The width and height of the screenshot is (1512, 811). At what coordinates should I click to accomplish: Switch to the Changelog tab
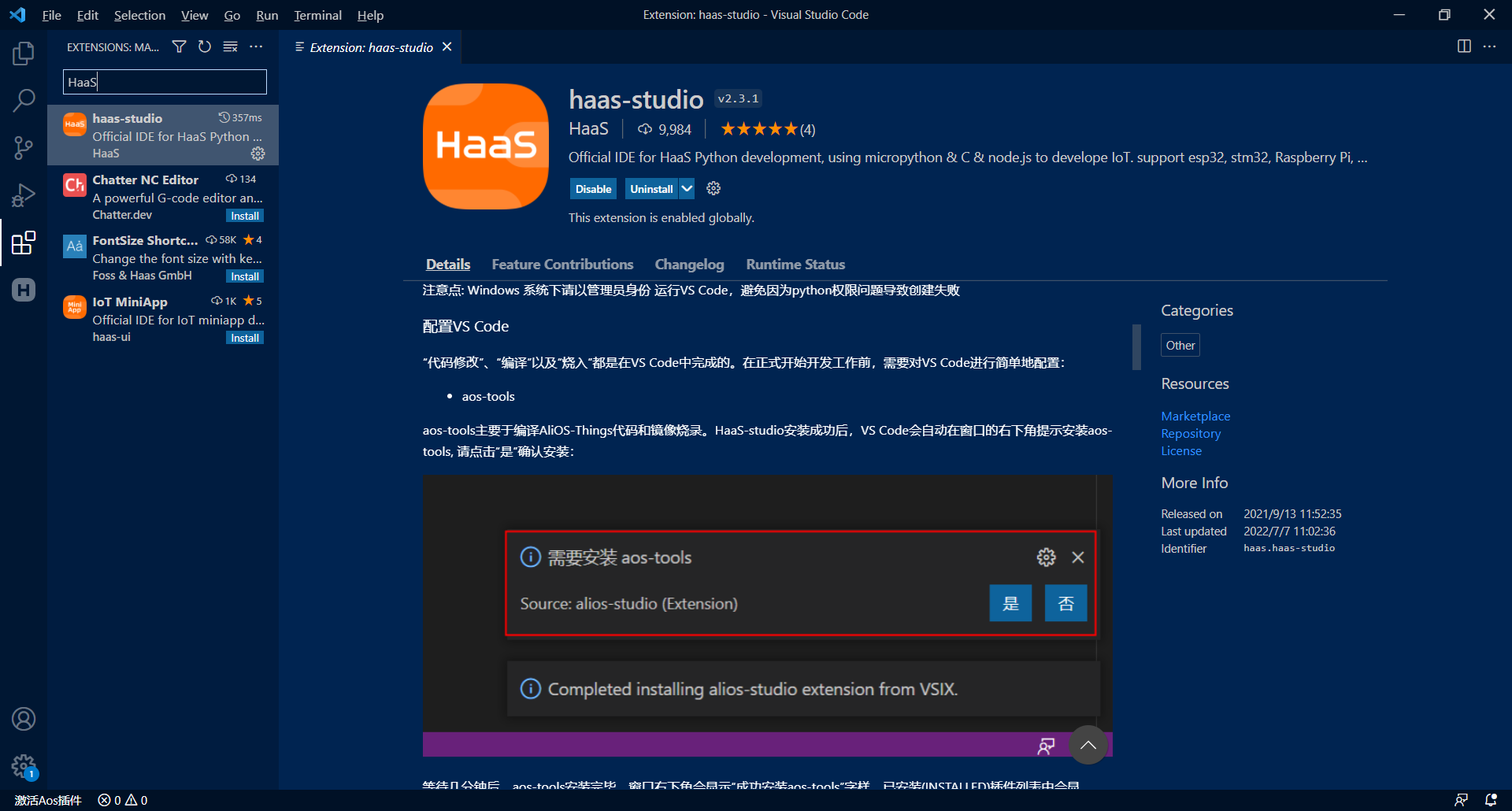point(689,265)
